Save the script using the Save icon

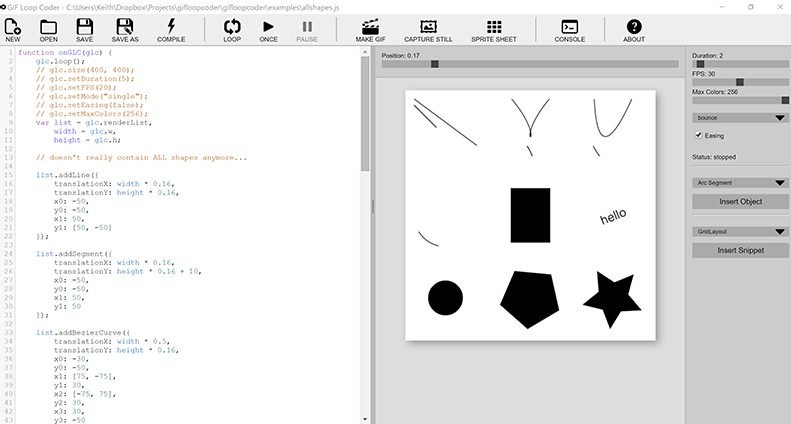tap(85, 27)
